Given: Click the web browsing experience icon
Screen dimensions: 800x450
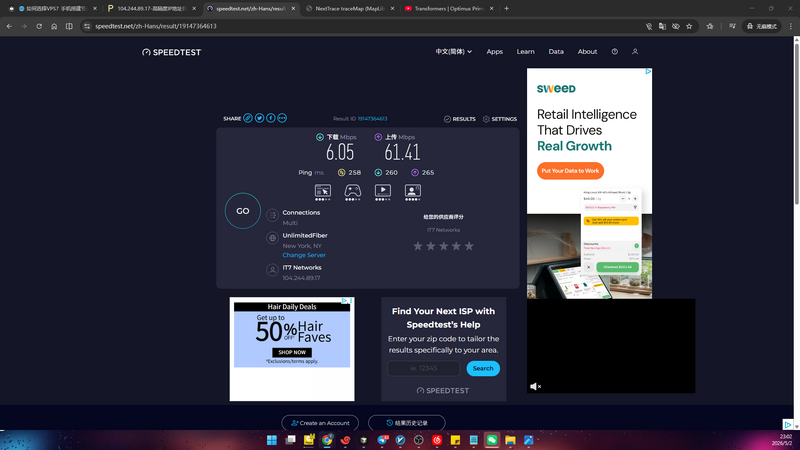Looking at the screenshot, I should (322, 191).
